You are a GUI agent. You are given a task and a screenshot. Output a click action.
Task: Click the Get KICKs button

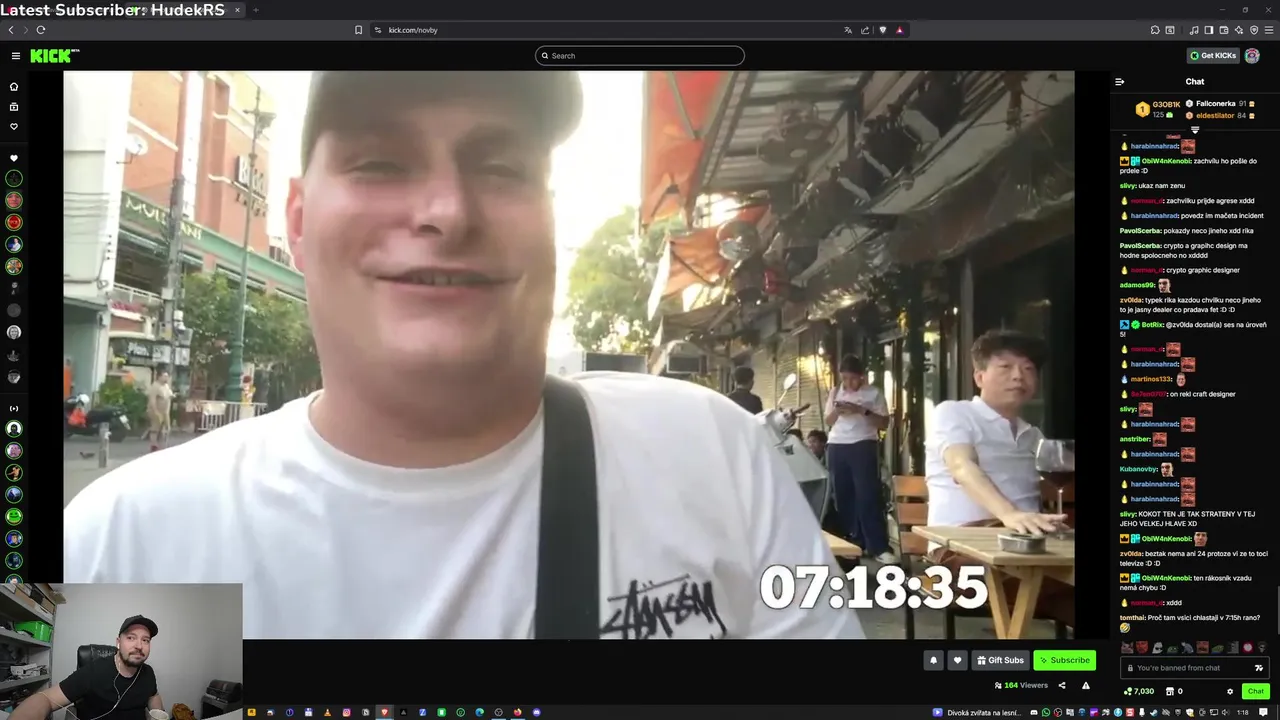tap(1213, 56)
